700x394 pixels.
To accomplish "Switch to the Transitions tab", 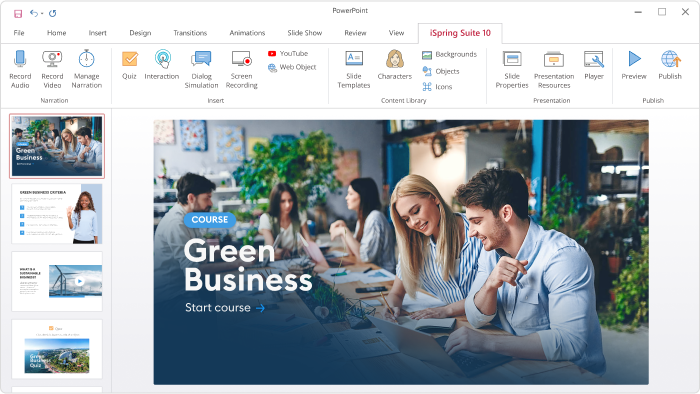I will [x=190, y=33].
